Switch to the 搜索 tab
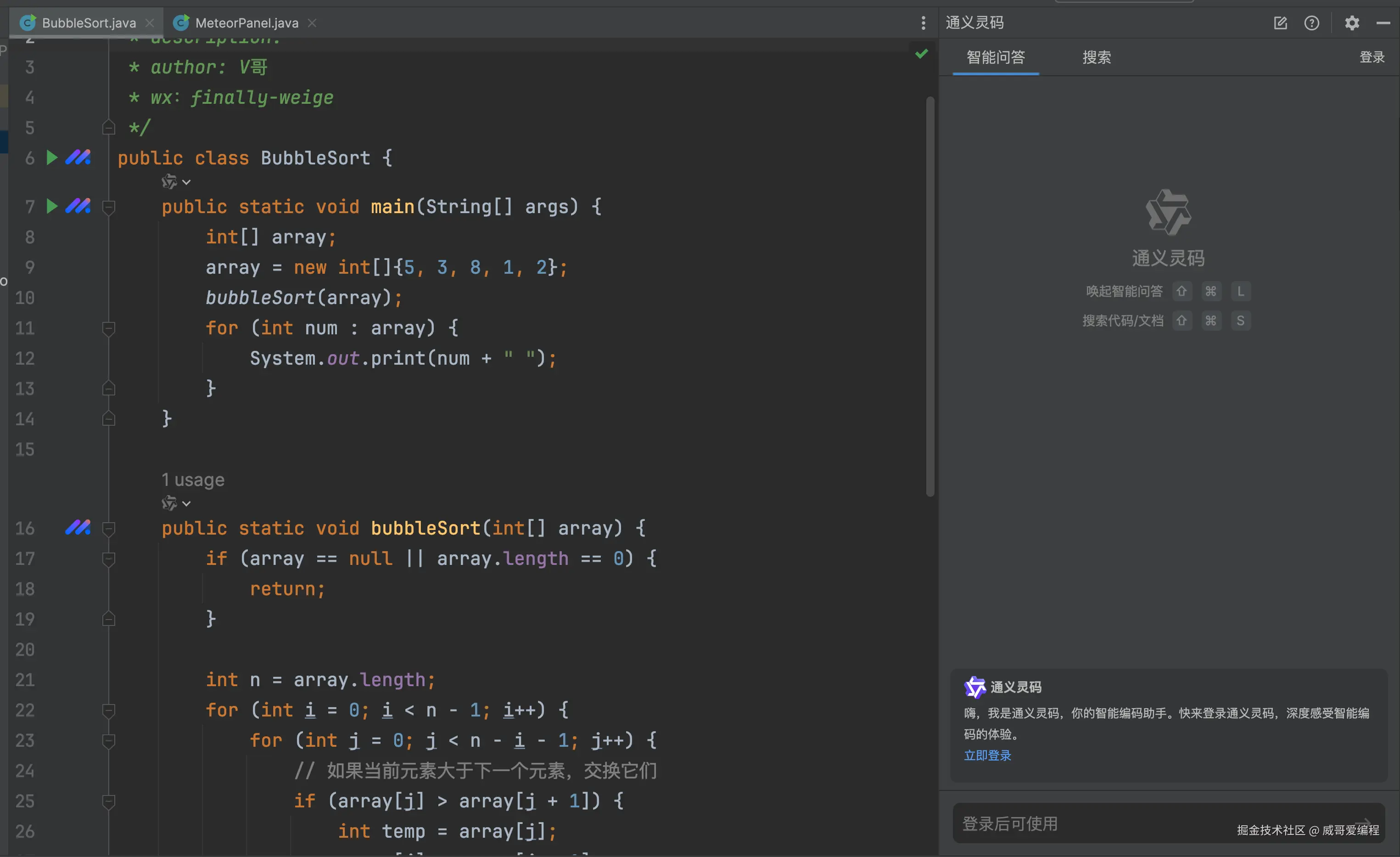Screen dimensions: 1400x857 coord(1096,57)
